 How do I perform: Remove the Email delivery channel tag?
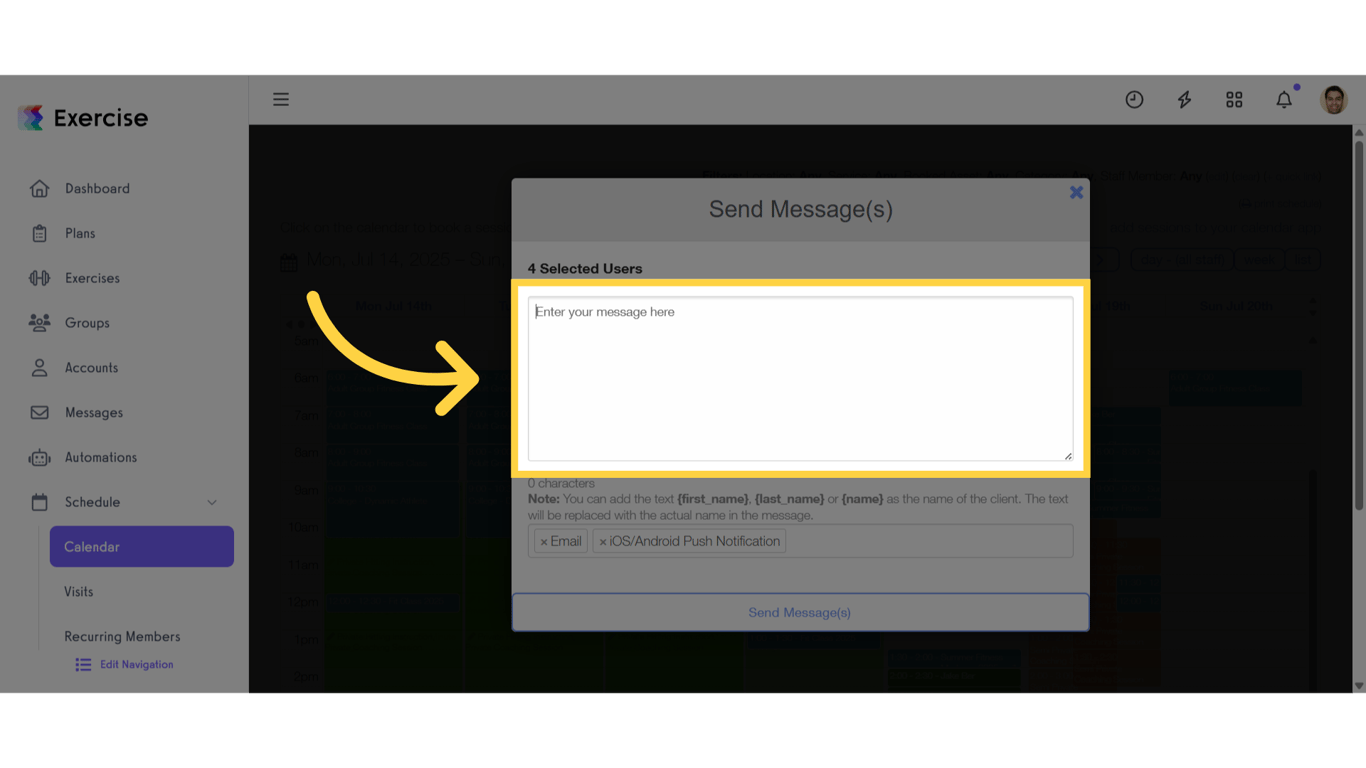click(545, 540)
